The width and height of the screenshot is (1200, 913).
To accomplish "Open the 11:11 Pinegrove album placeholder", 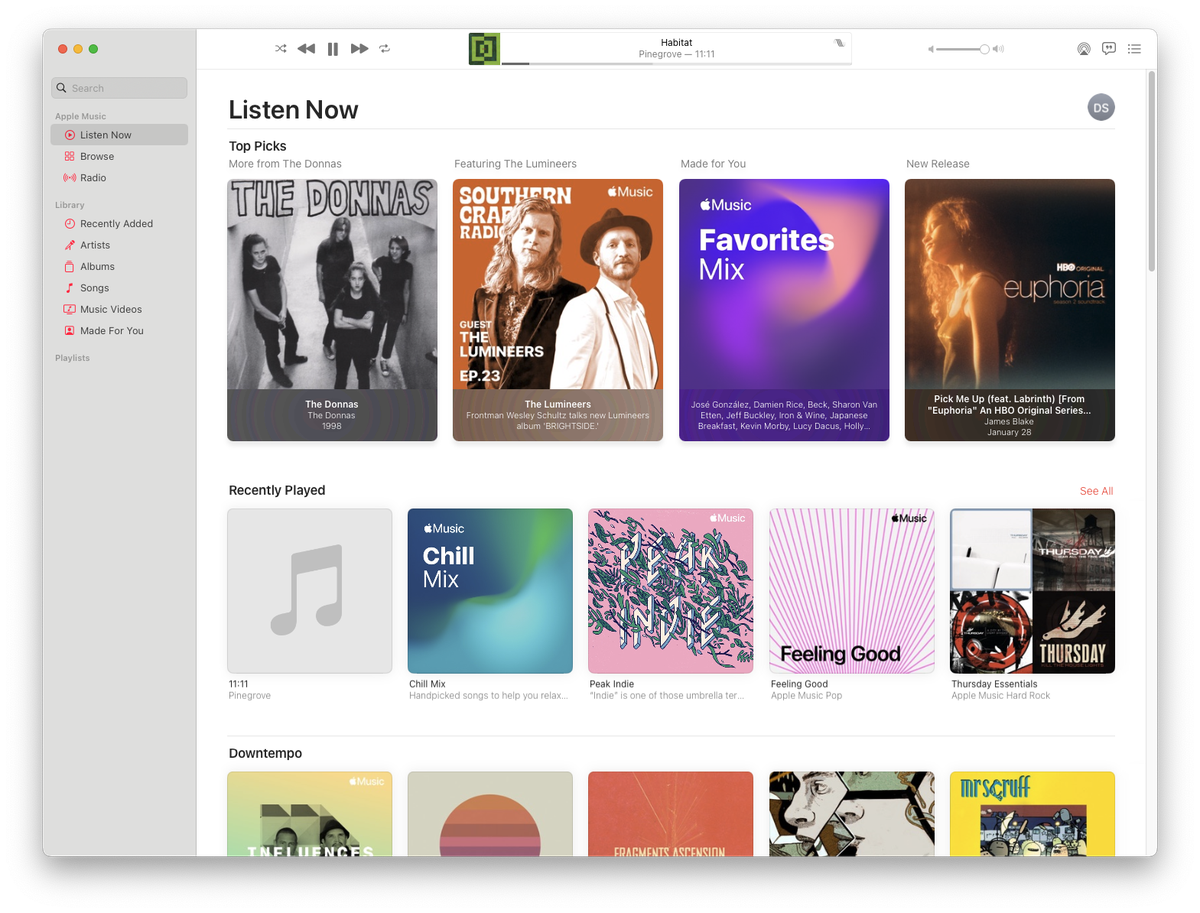I will [310, 591].
